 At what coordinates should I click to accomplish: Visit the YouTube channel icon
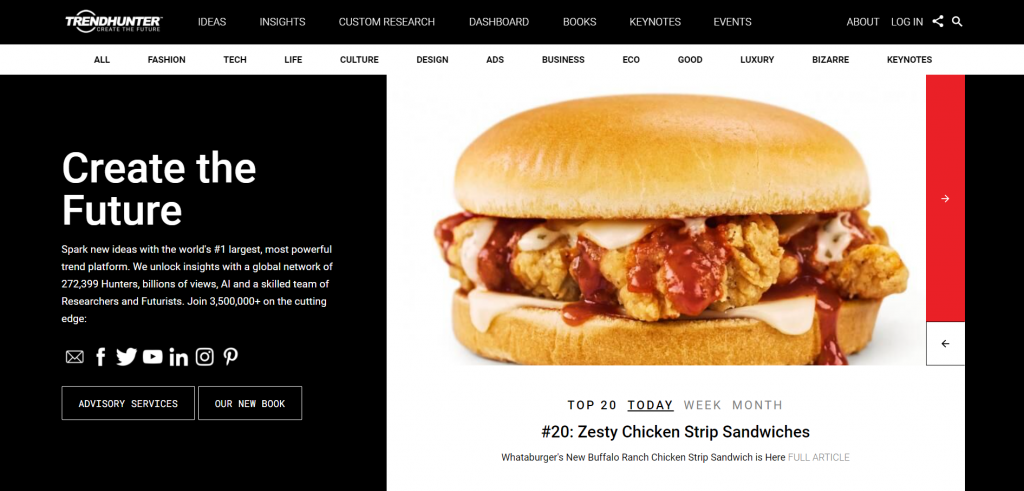[153, 356]
